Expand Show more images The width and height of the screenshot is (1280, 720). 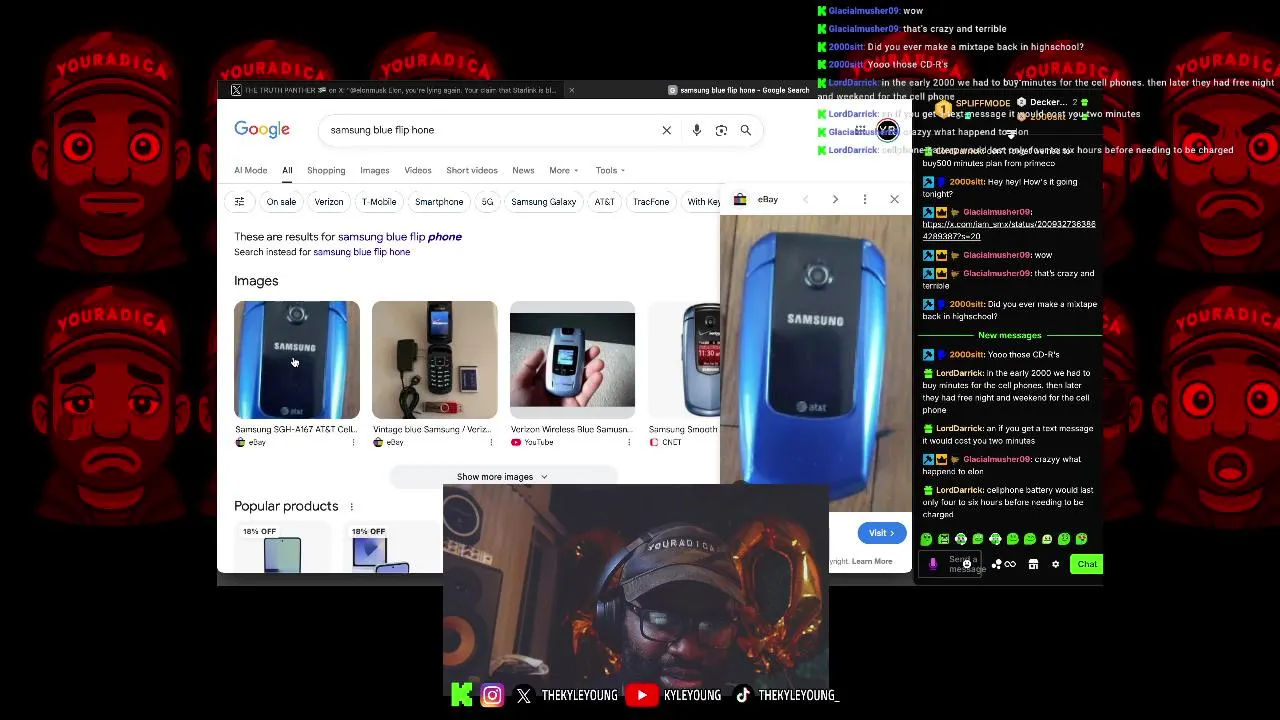click(x=503, y=477)
